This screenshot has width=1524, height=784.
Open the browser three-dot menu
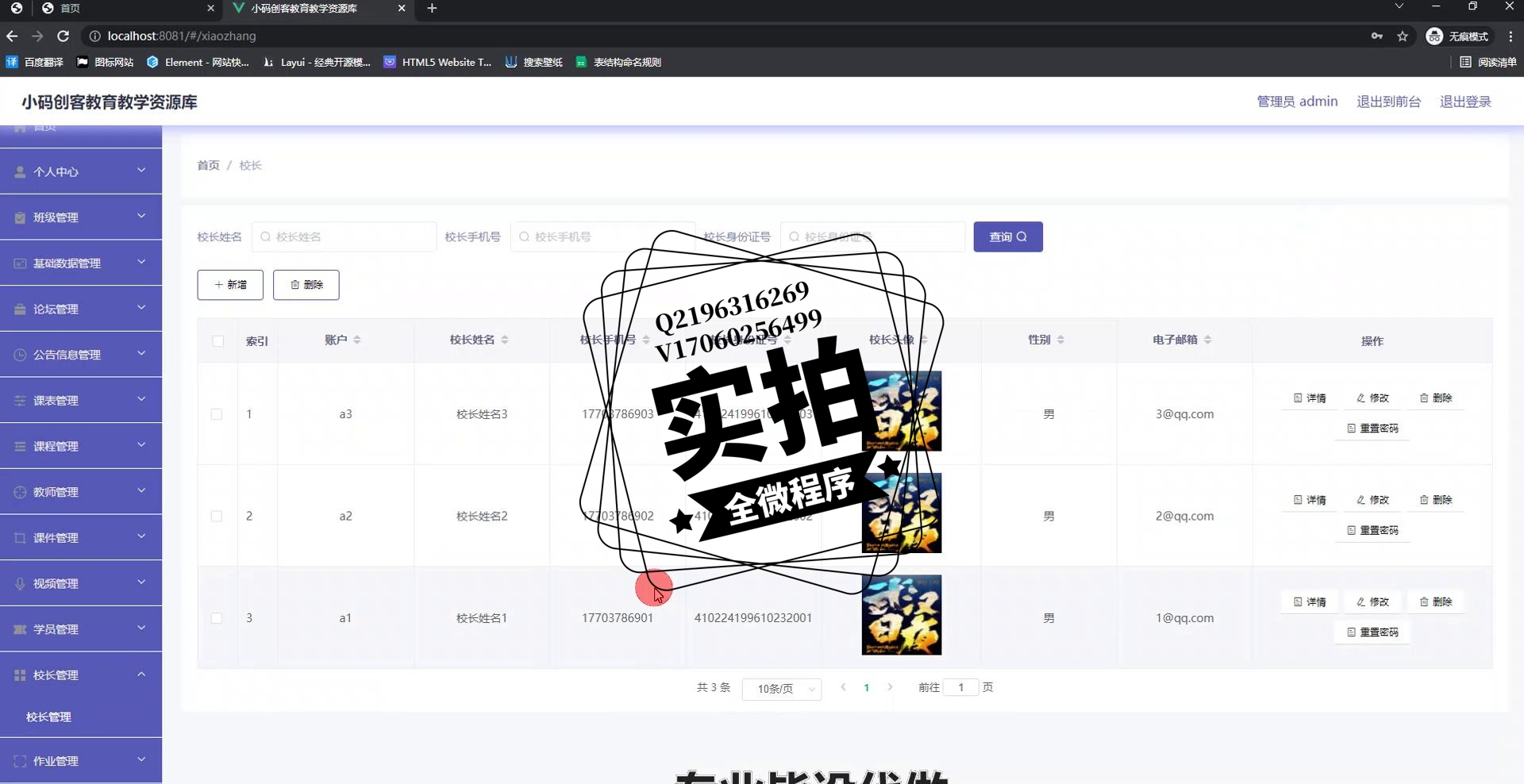coord(1511,37)
